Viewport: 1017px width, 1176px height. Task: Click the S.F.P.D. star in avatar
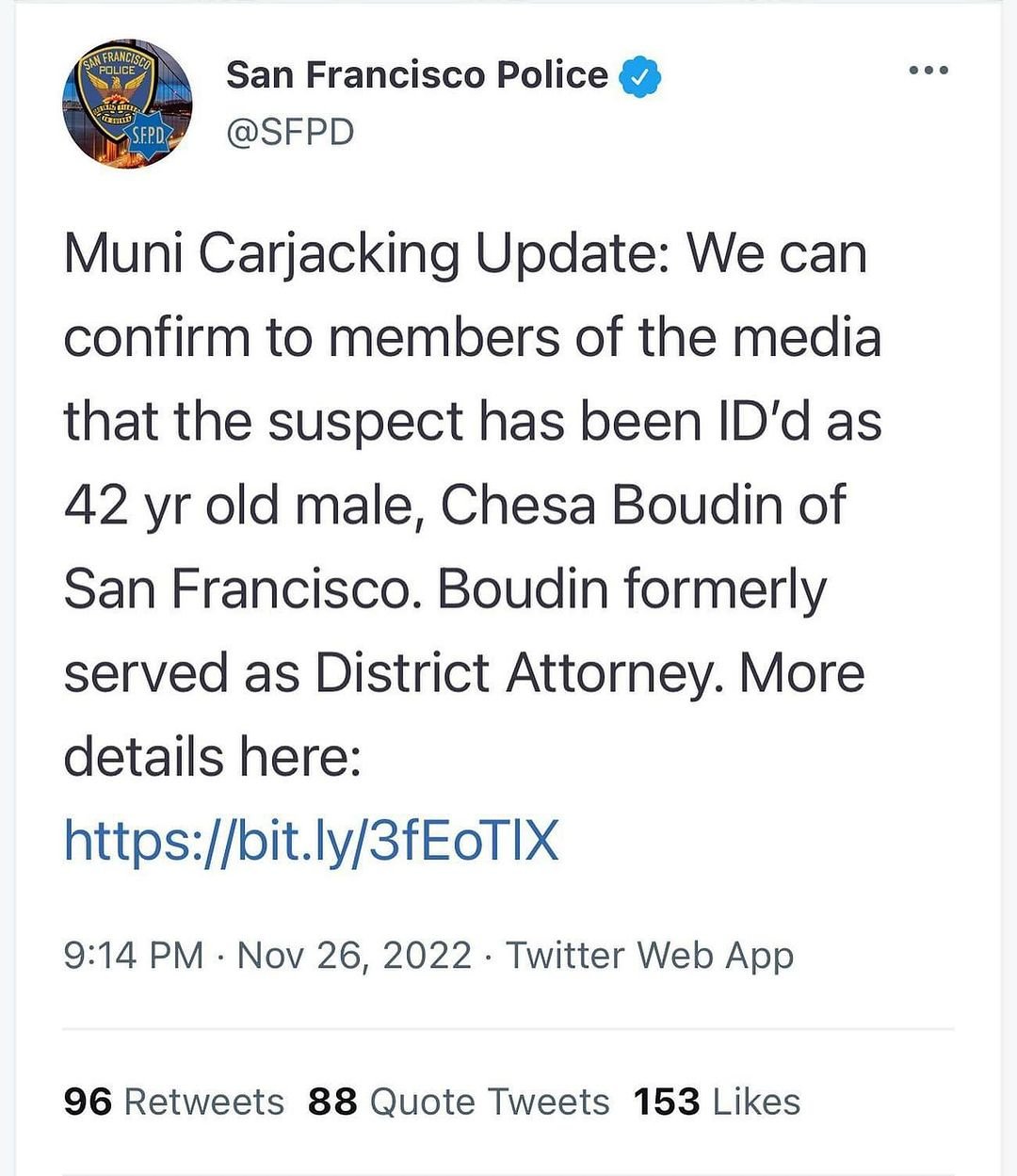pyautogui.click(x=149, y=136)
